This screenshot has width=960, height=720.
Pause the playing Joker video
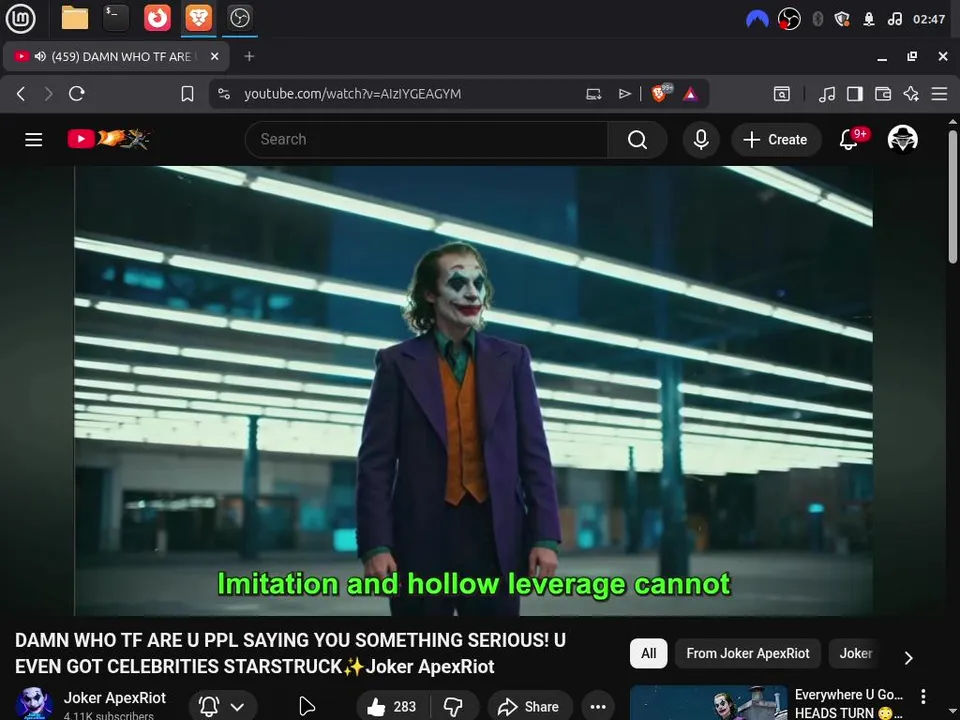click(473, 391)
